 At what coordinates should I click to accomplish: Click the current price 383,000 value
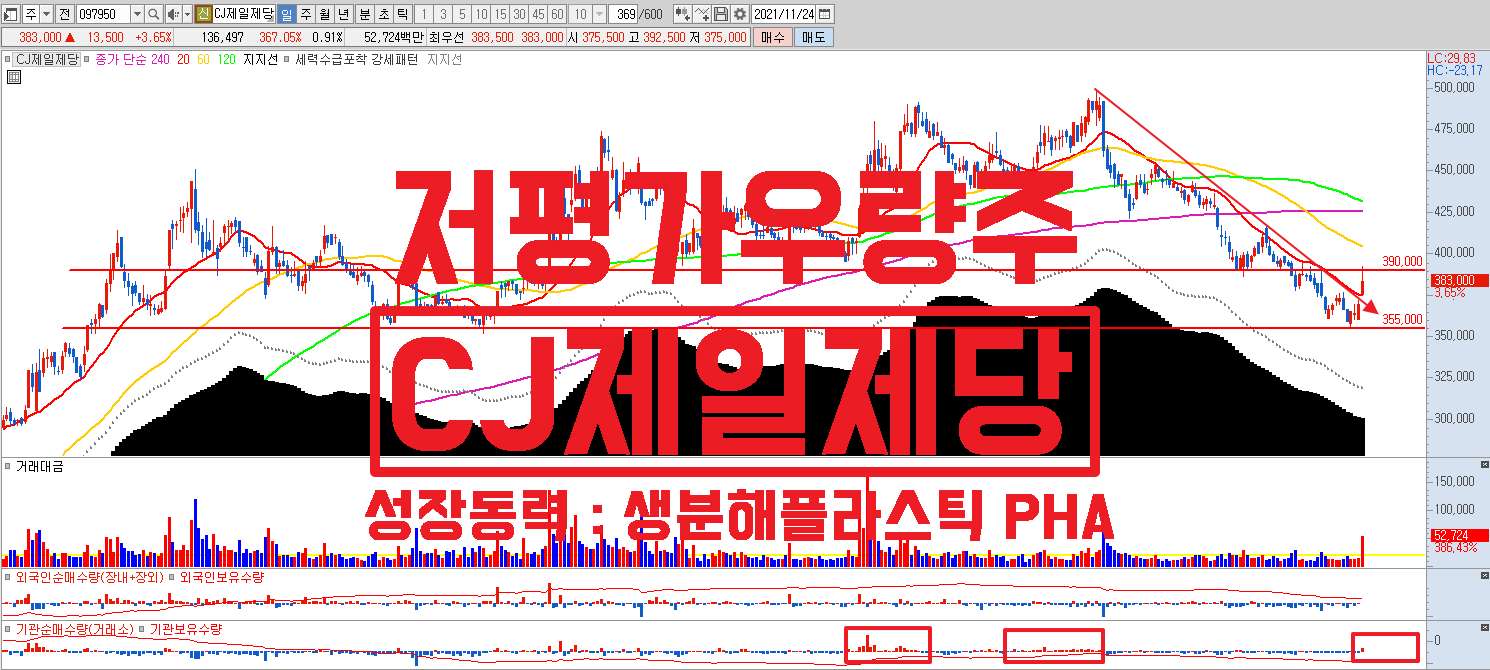tap(40, 37)
